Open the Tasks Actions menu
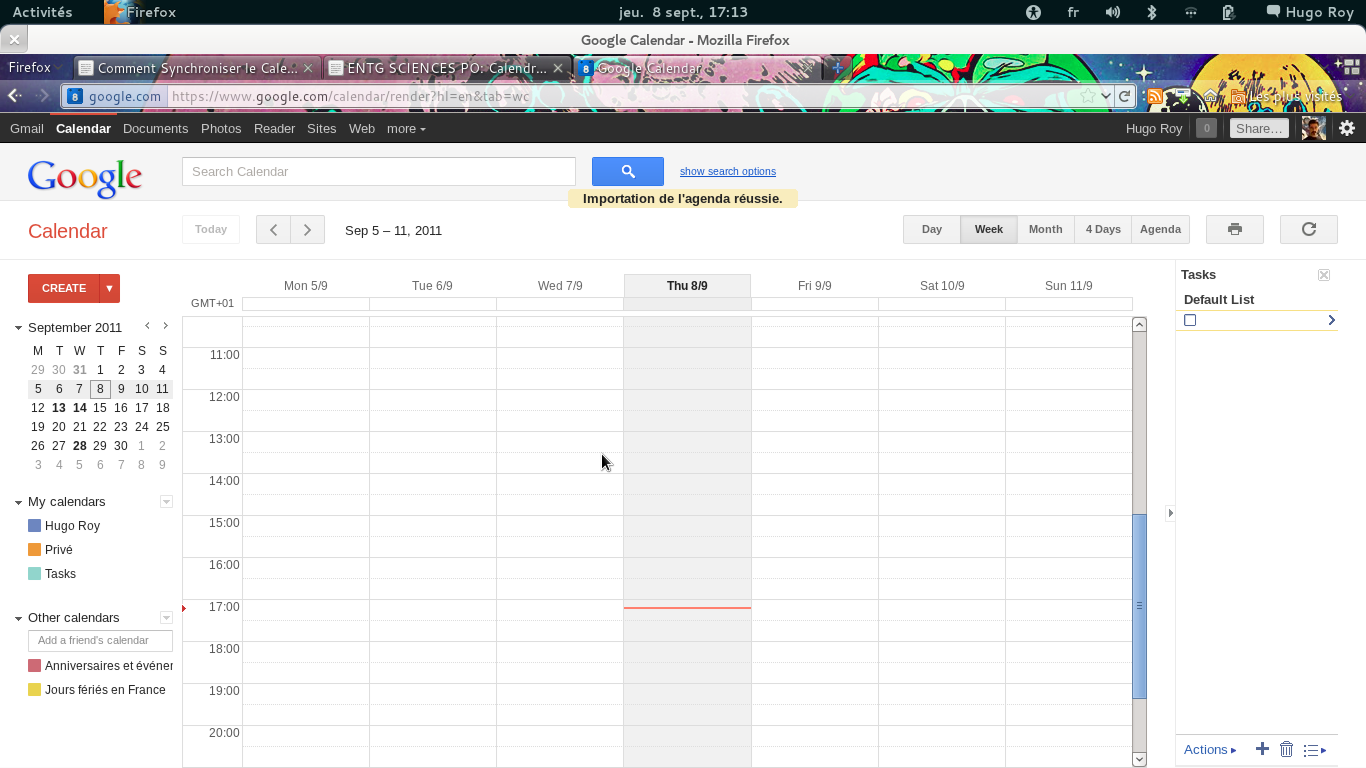 click(1210, 749)
